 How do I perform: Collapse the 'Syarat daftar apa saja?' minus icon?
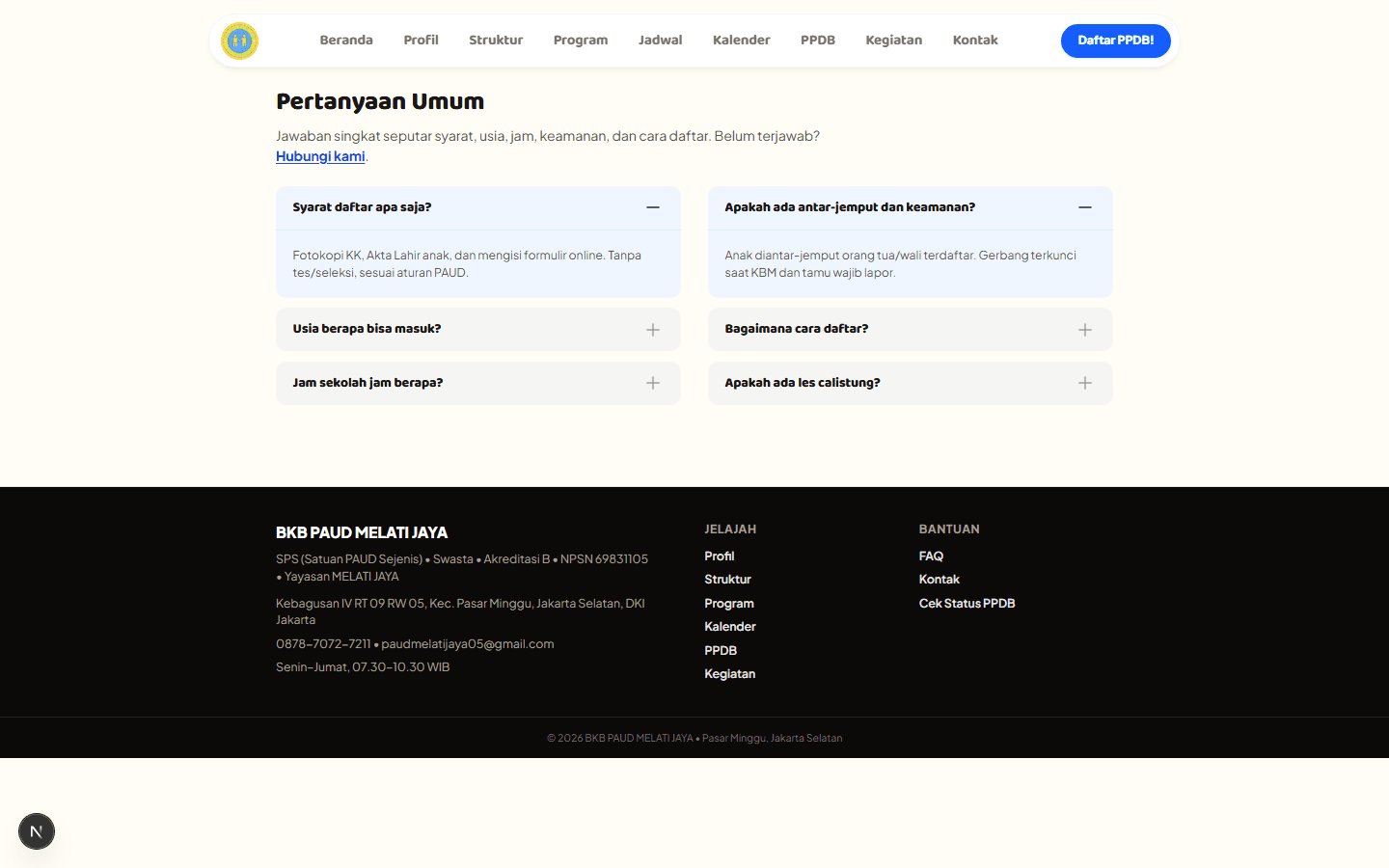click(x=653, y=207)
